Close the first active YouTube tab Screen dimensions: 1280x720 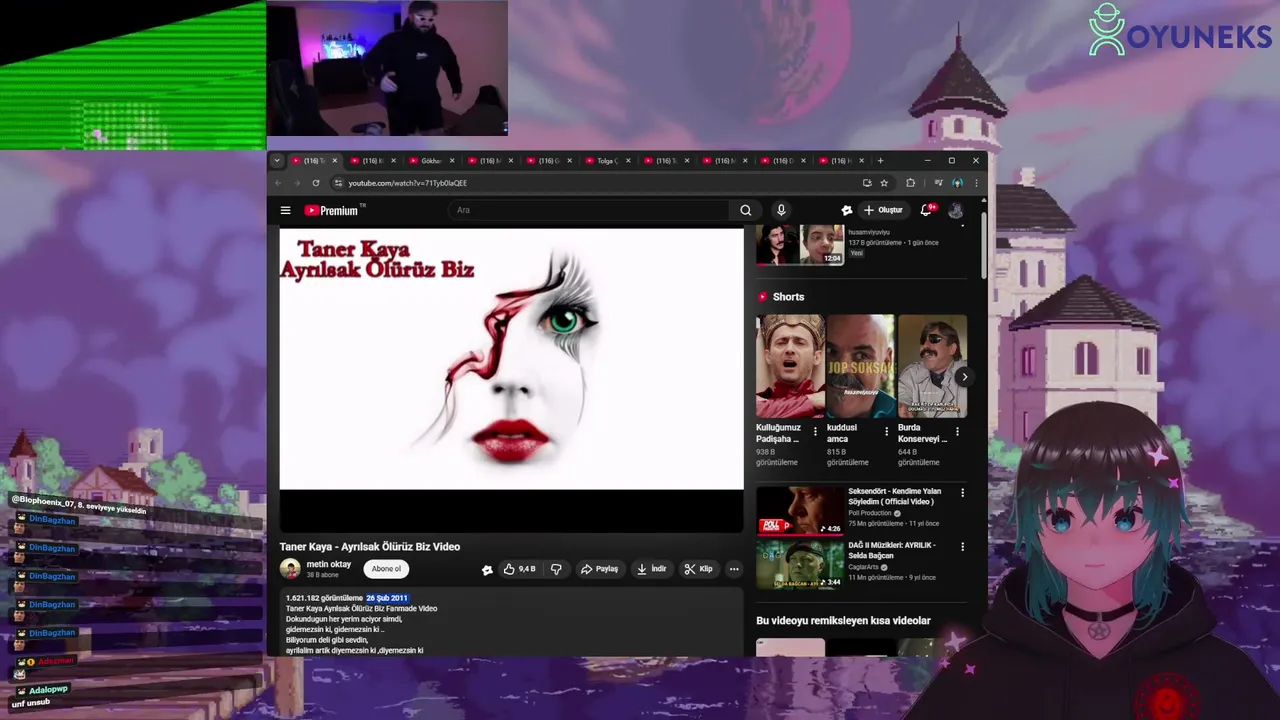[335, 161]
